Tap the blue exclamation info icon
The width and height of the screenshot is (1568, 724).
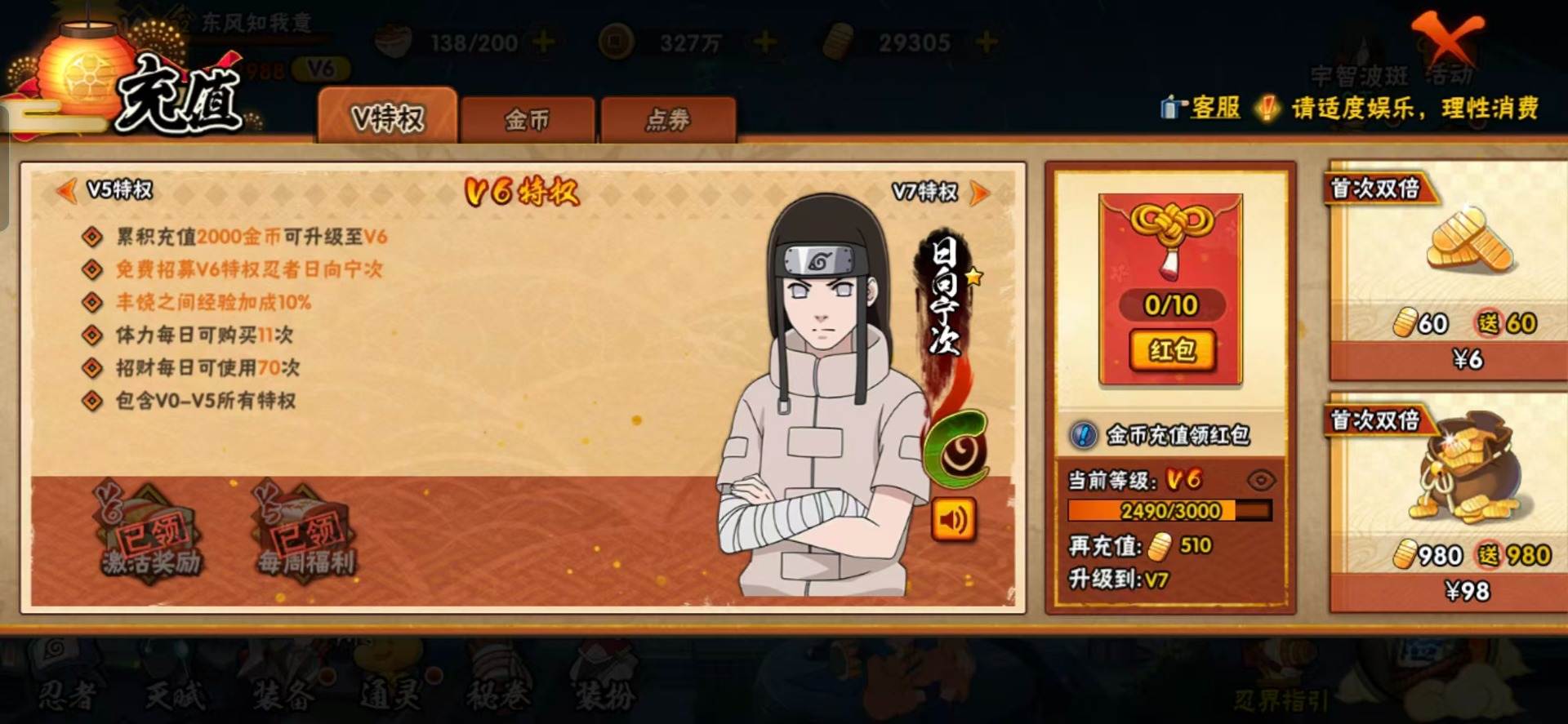pos(1083,435)
